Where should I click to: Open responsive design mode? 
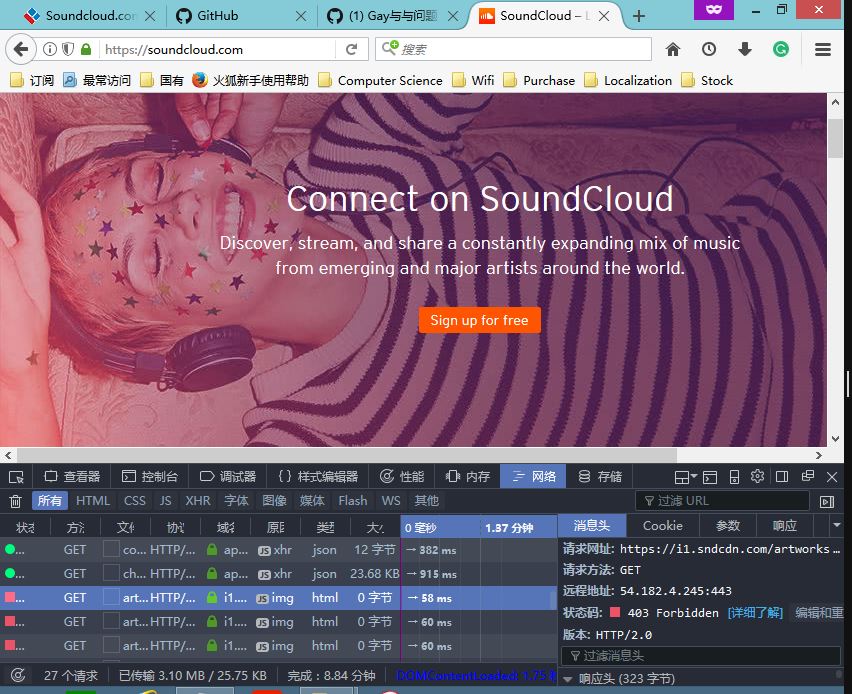733,476
